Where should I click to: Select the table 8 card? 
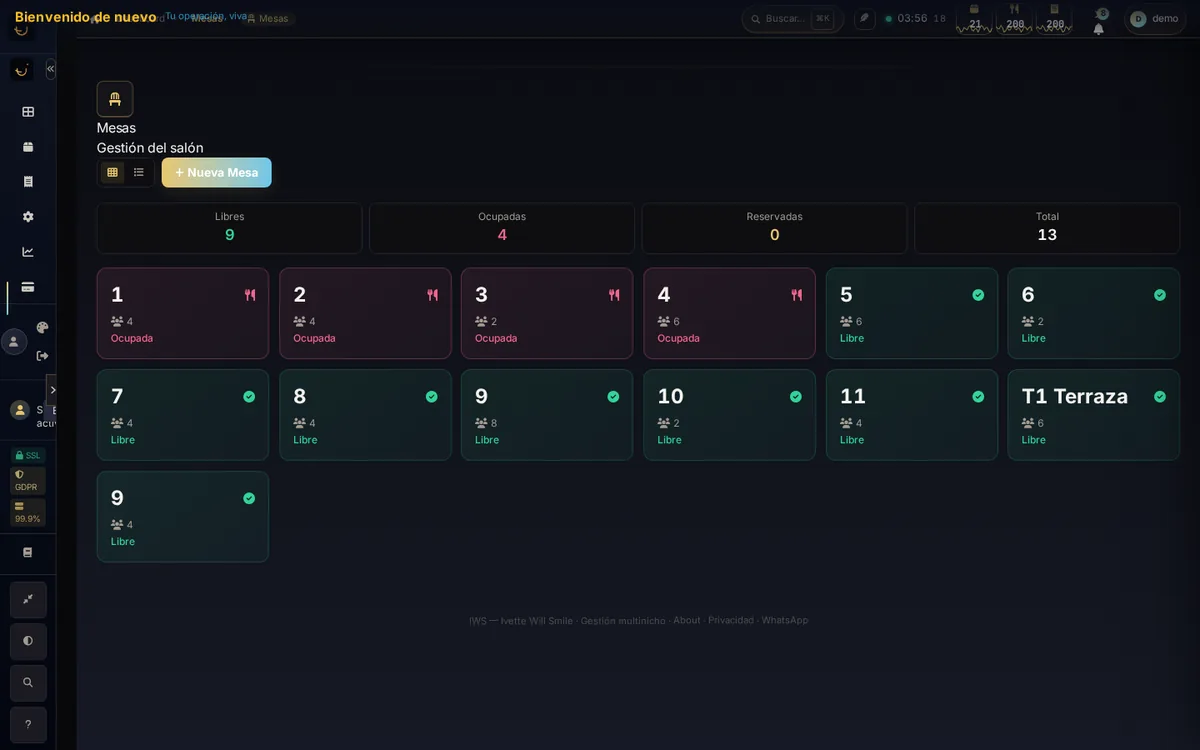pos(365,415)
